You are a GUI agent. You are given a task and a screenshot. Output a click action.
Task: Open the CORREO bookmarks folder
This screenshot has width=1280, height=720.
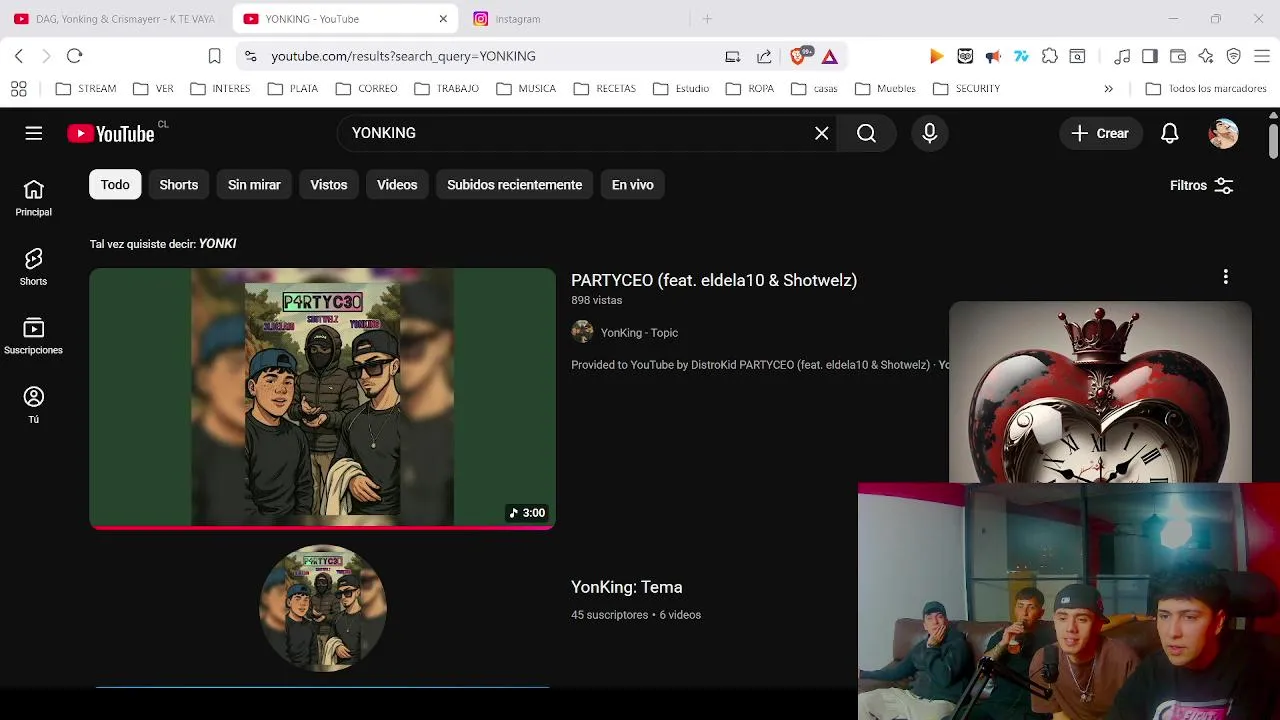click(366, 89)
